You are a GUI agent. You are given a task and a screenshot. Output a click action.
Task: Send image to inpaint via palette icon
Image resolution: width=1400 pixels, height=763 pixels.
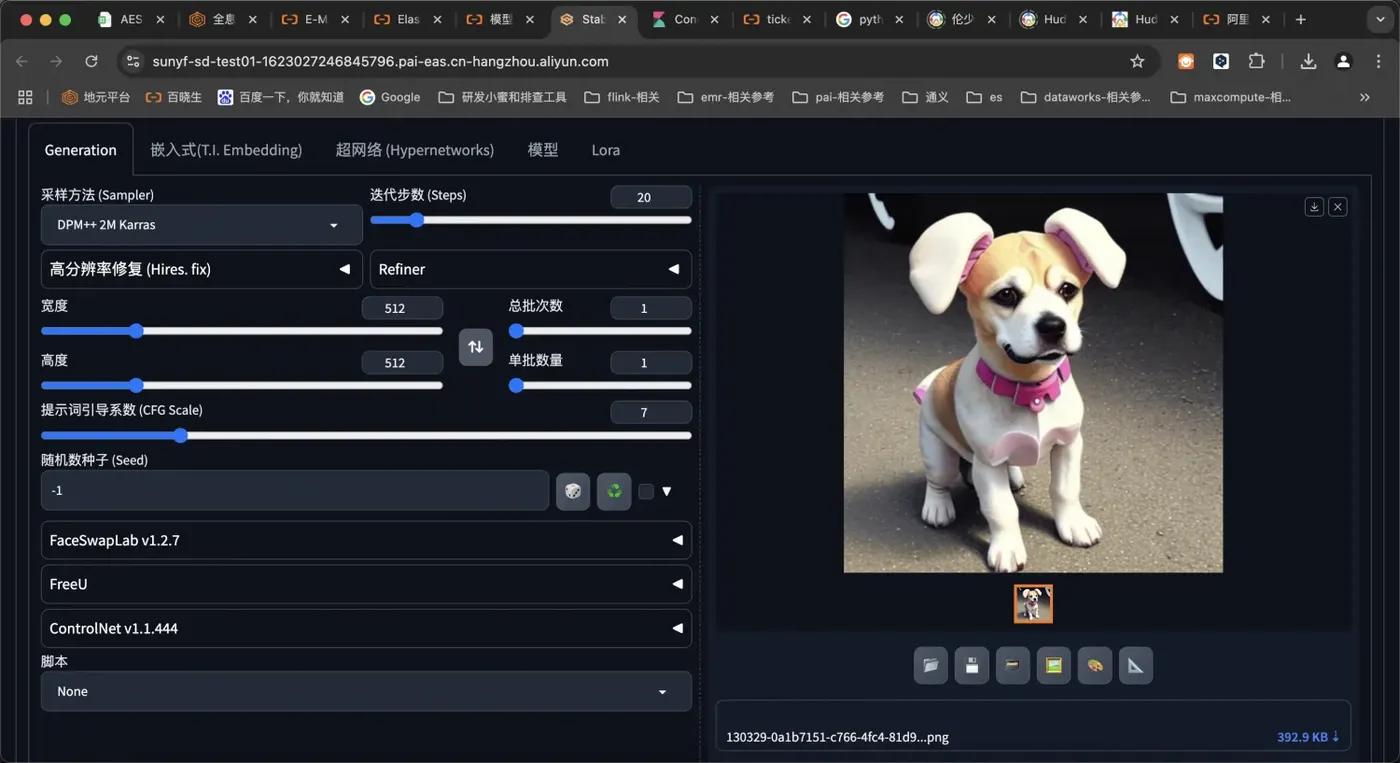1094,665
